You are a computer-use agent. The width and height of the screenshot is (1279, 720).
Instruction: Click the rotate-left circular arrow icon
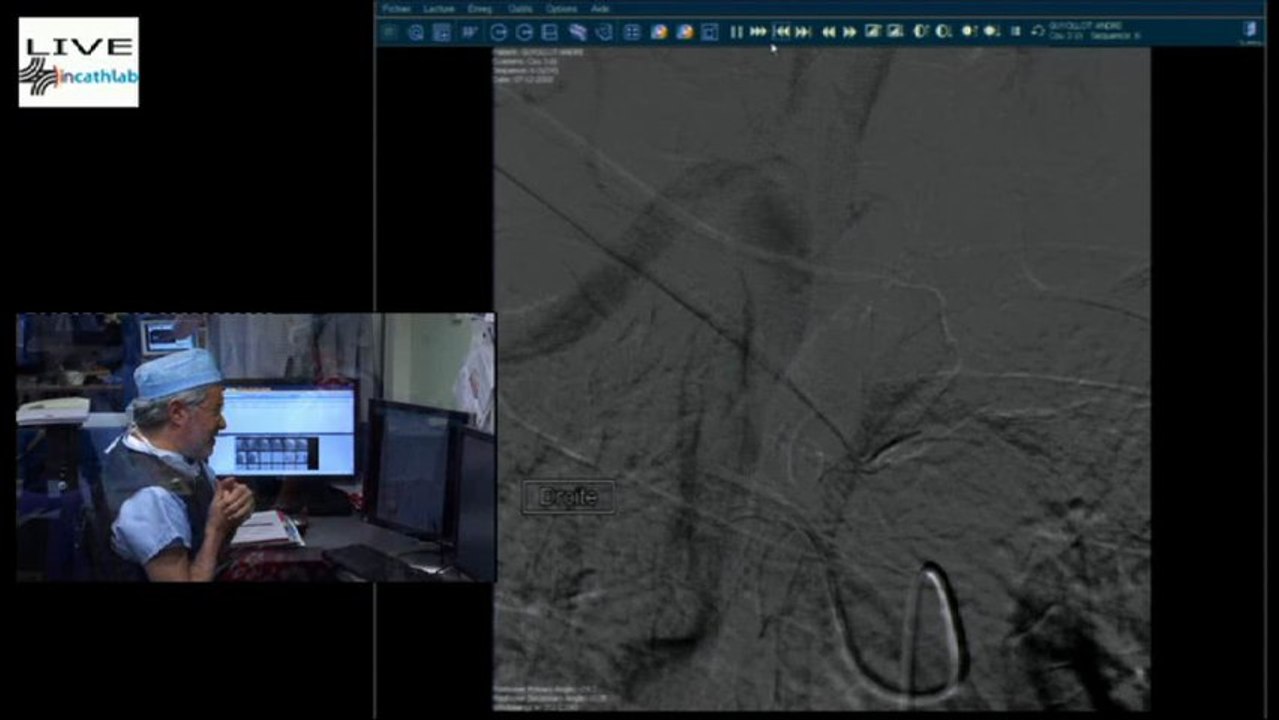pos(498,32)
